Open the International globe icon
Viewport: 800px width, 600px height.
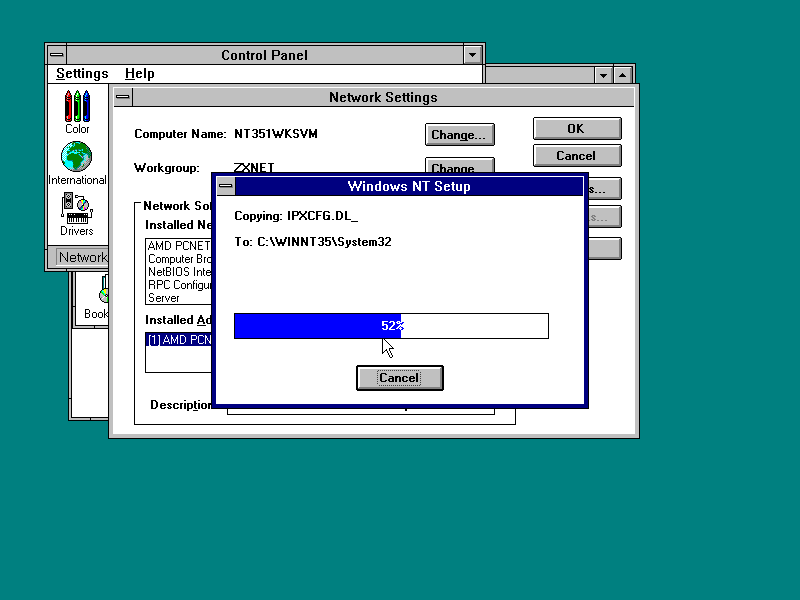tap(77, 163)
